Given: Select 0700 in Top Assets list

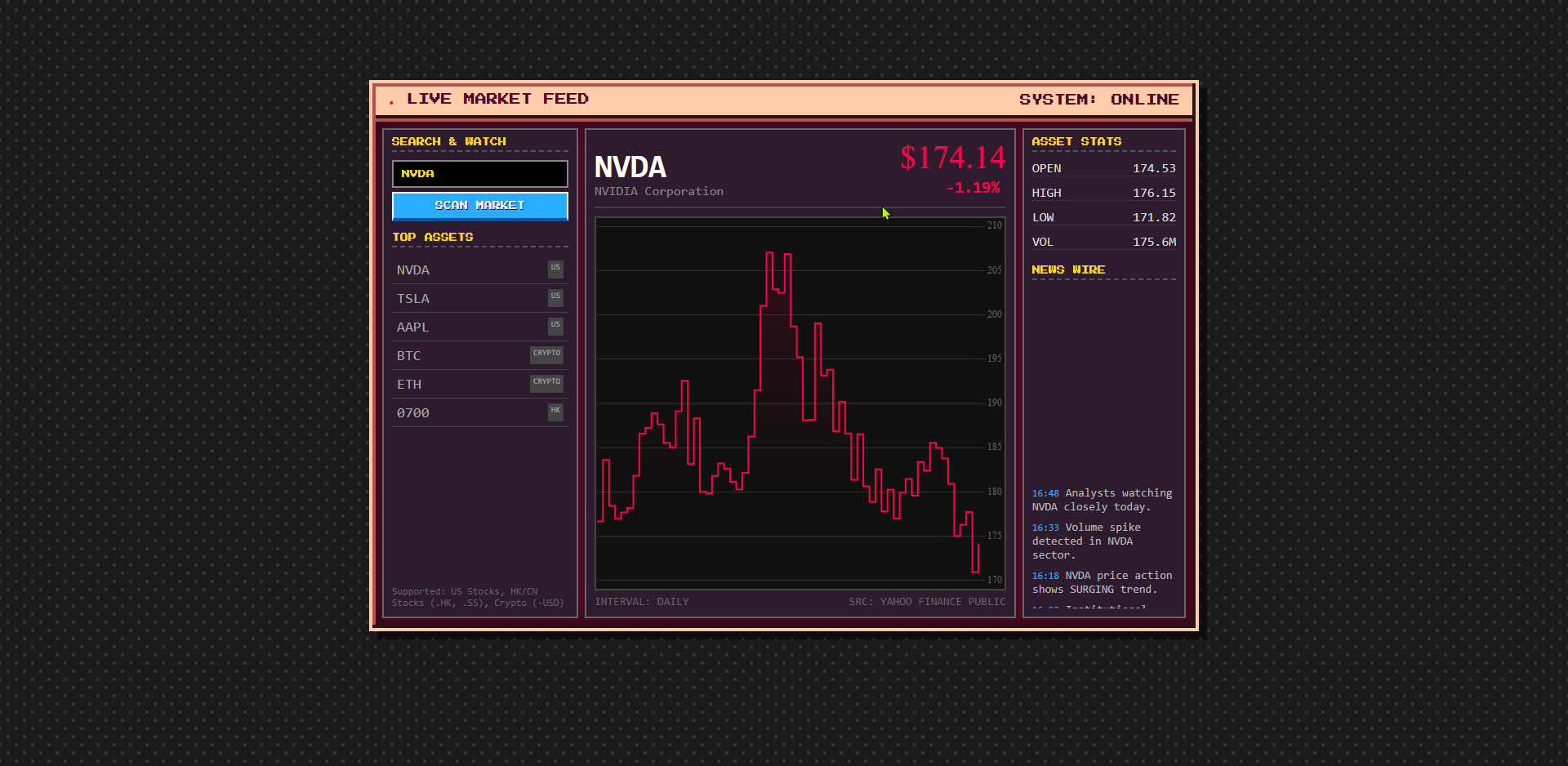Looking at the screenshot, I should [x=480, y=412].
